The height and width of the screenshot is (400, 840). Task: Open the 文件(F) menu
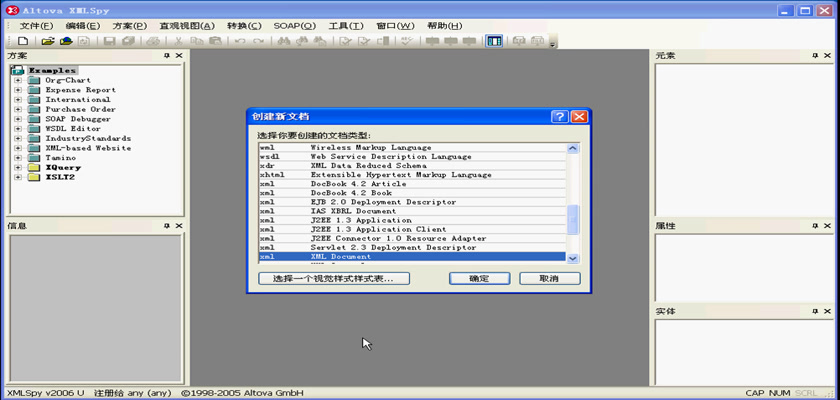[x=36, y=26]
